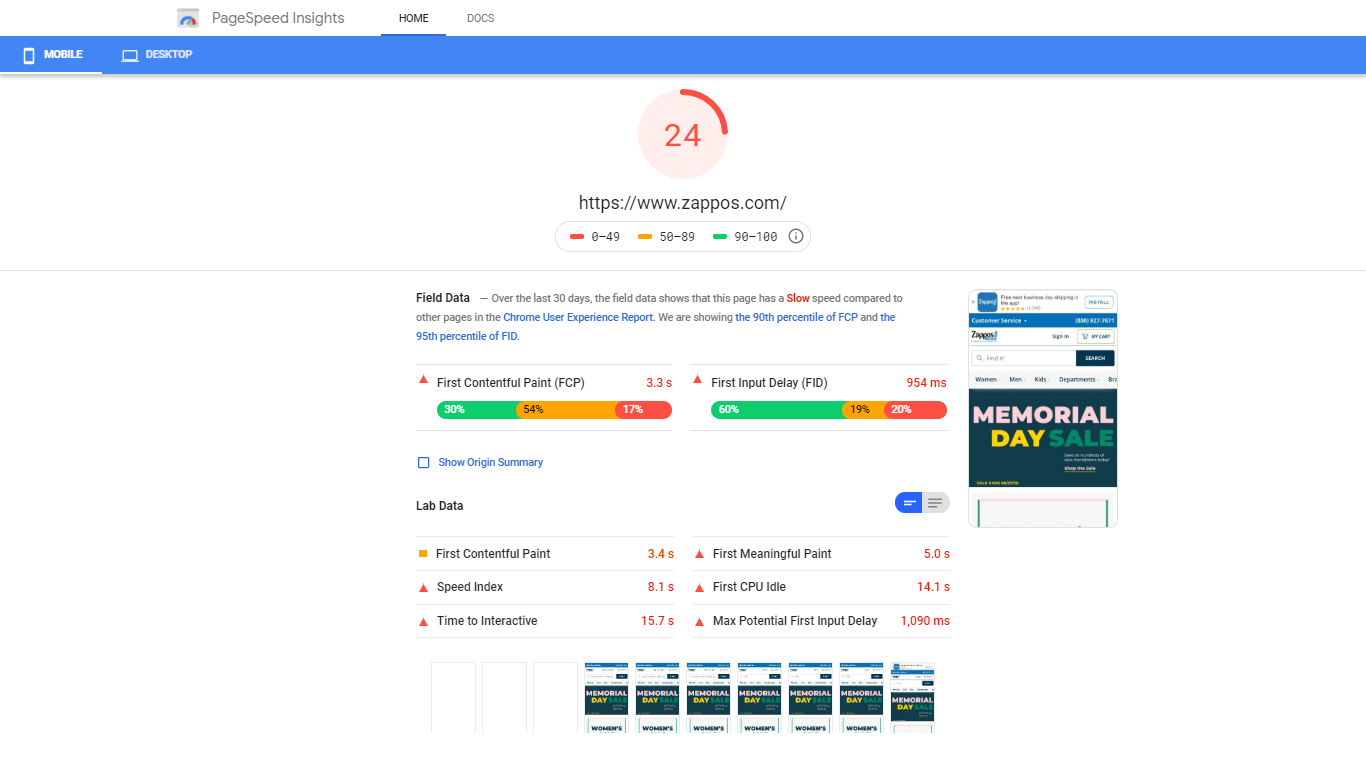This screenshot has width=1366, height=768.
Task: Click the red triangle beside Max Potential First Input Delay
Action: point(700,621)
